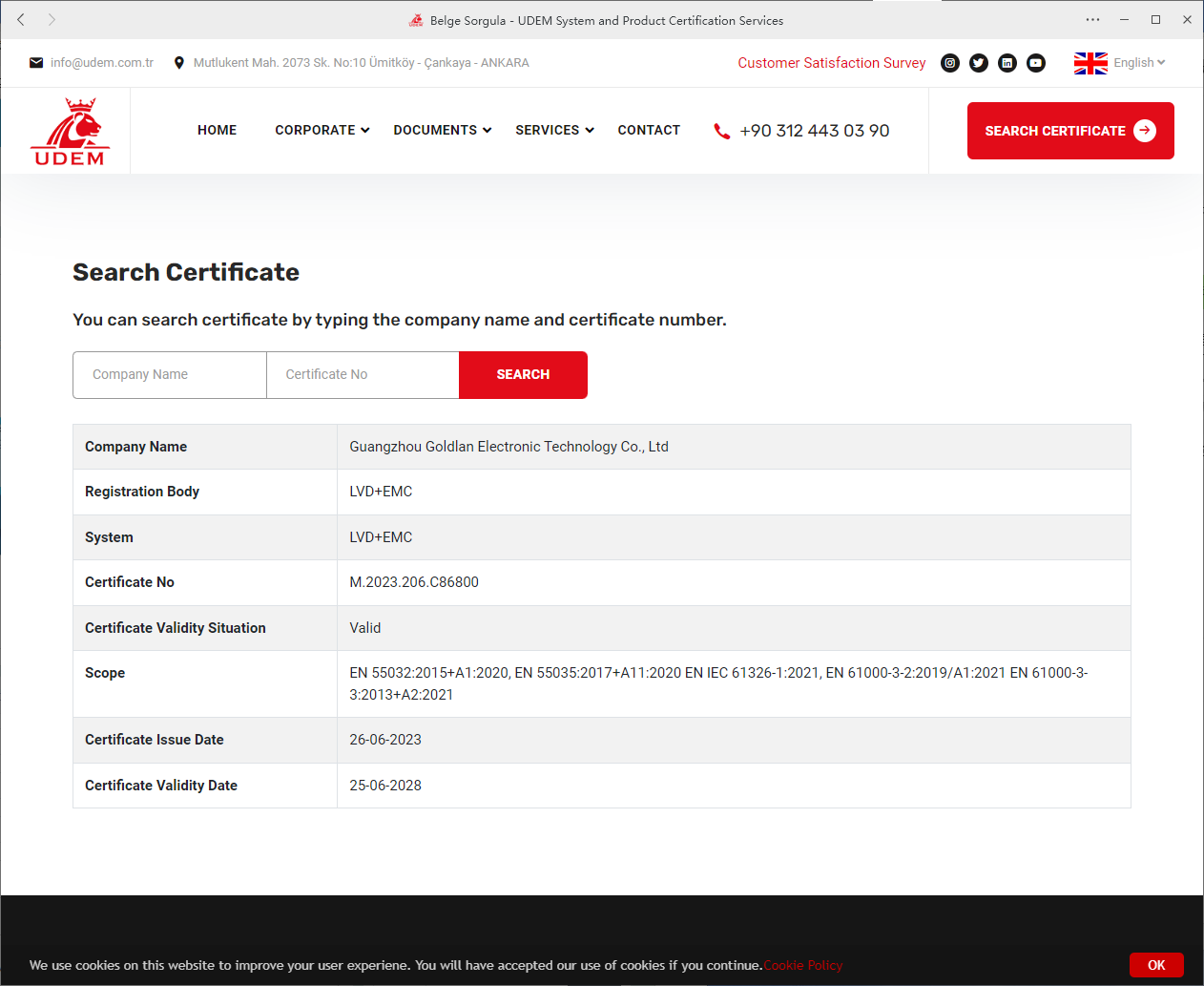Expand the English language dropdown

(1140, 63)
